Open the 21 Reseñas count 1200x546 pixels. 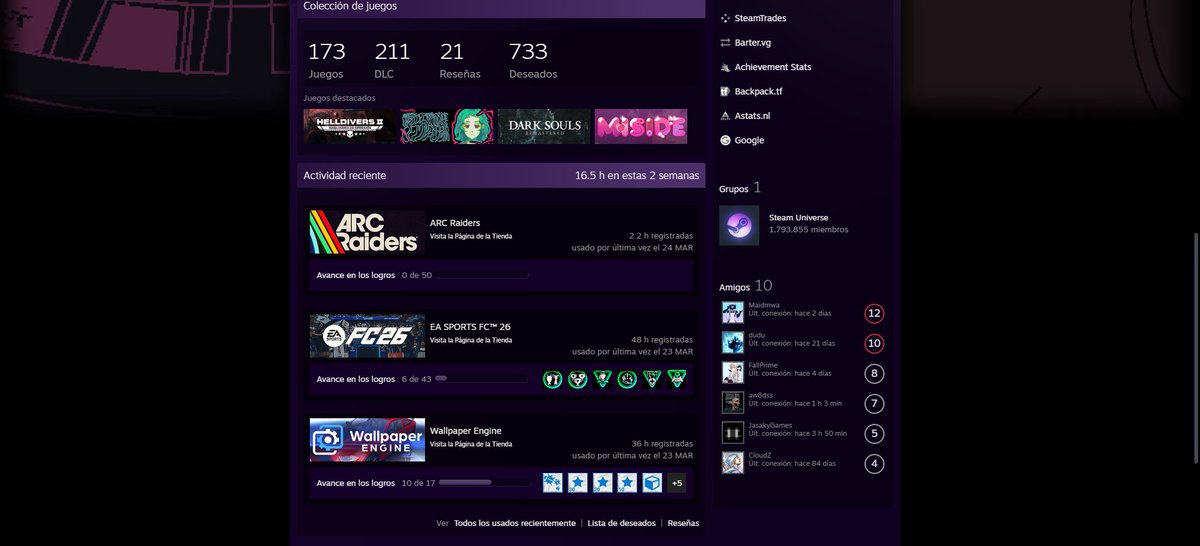[x=460, y=60]
